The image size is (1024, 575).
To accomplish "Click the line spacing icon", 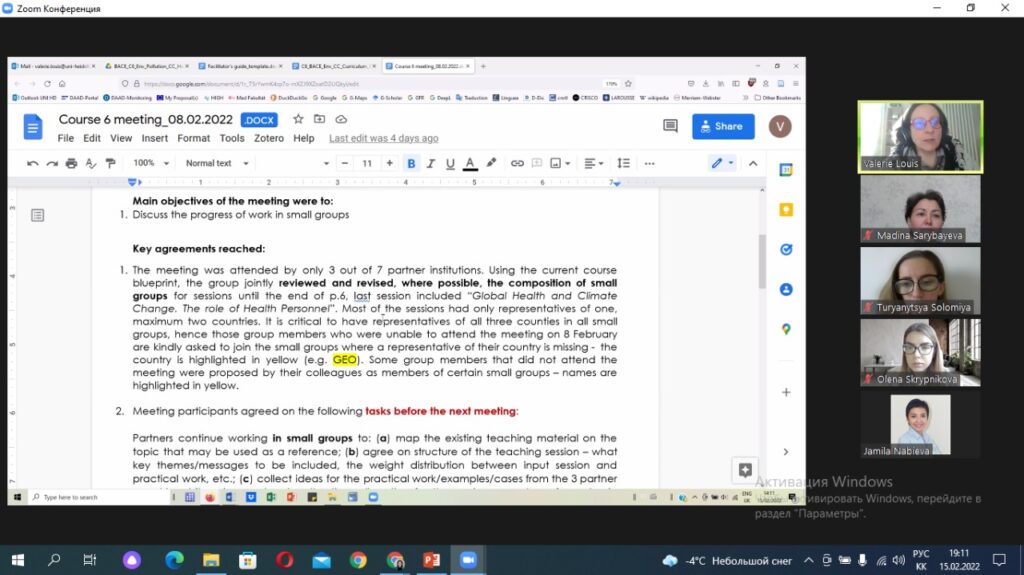I will [x=623, y=163].
